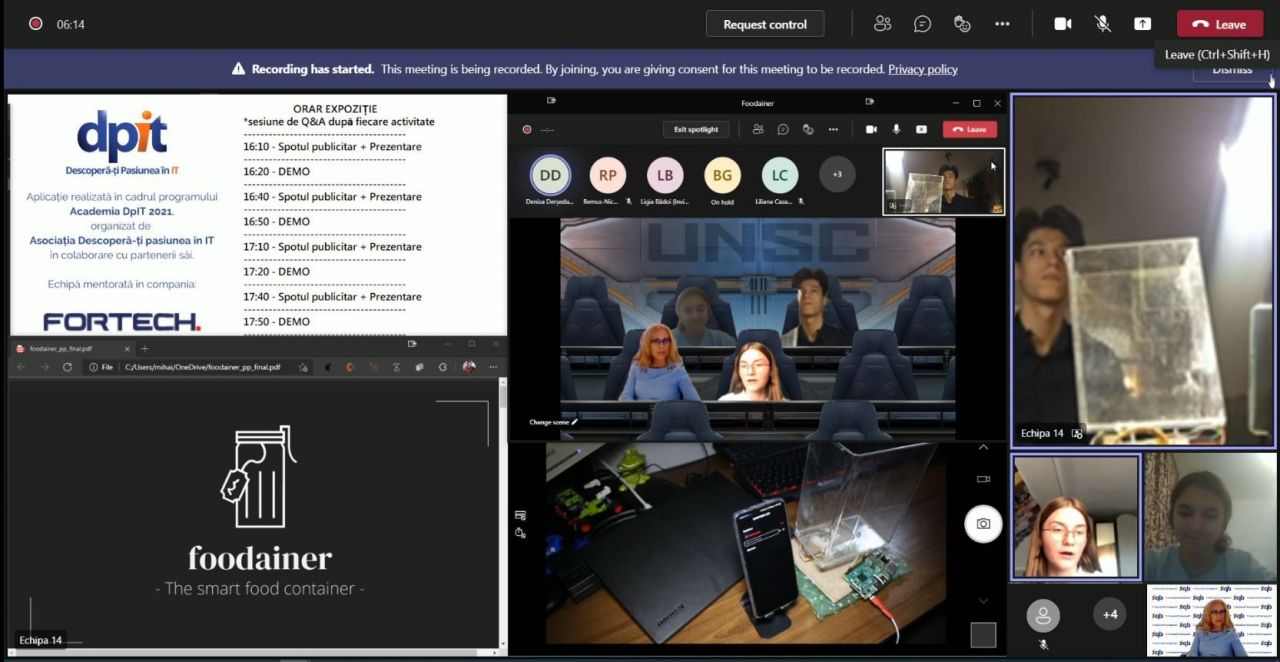The image size is (1280, 662).
Task: Click the spotlight icon beside Echipa 14 name
Action: (1077, 433)
